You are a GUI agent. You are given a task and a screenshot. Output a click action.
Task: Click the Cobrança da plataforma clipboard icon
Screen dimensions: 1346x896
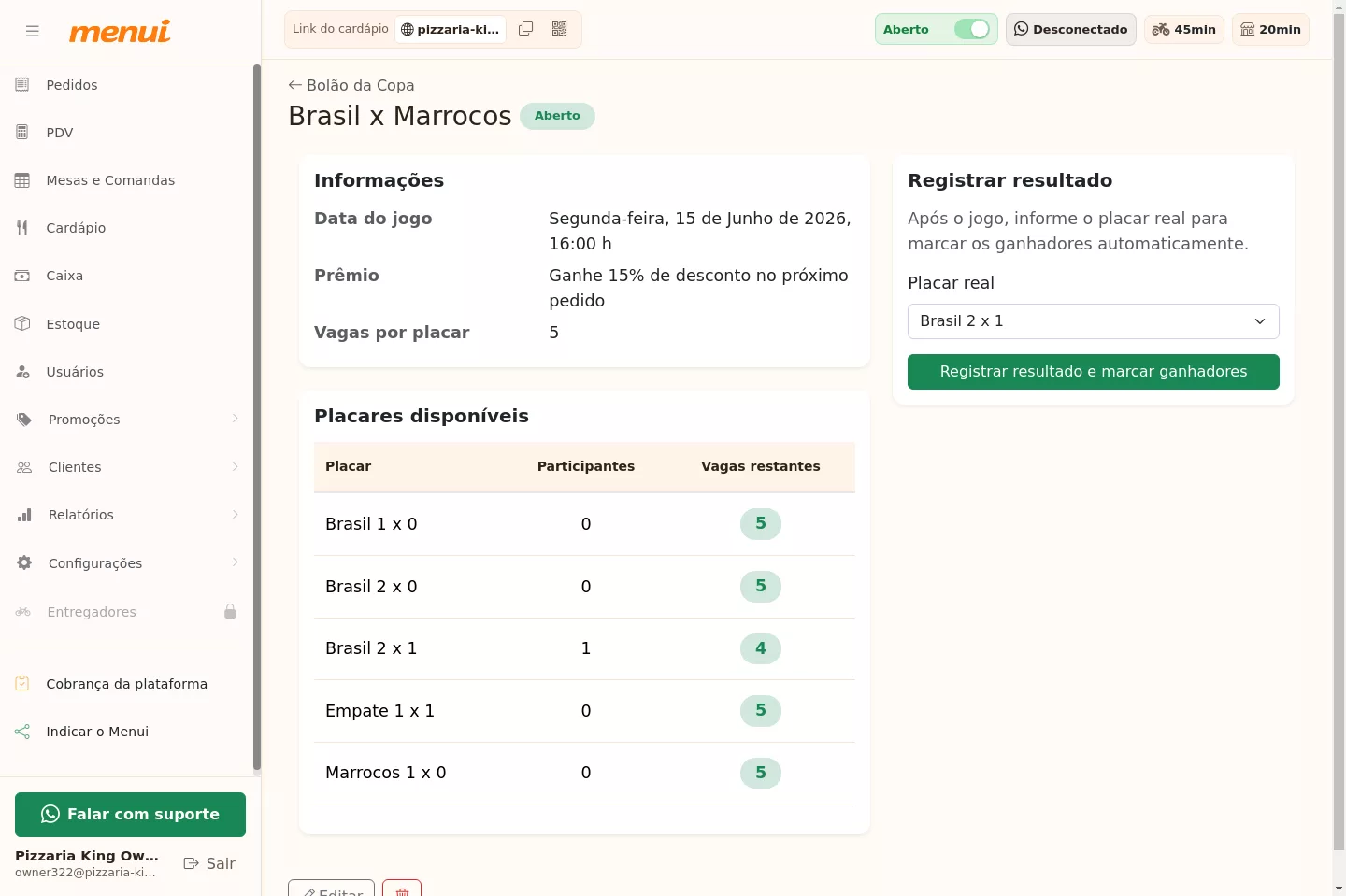pyautogui.click(x=22, y=684)
